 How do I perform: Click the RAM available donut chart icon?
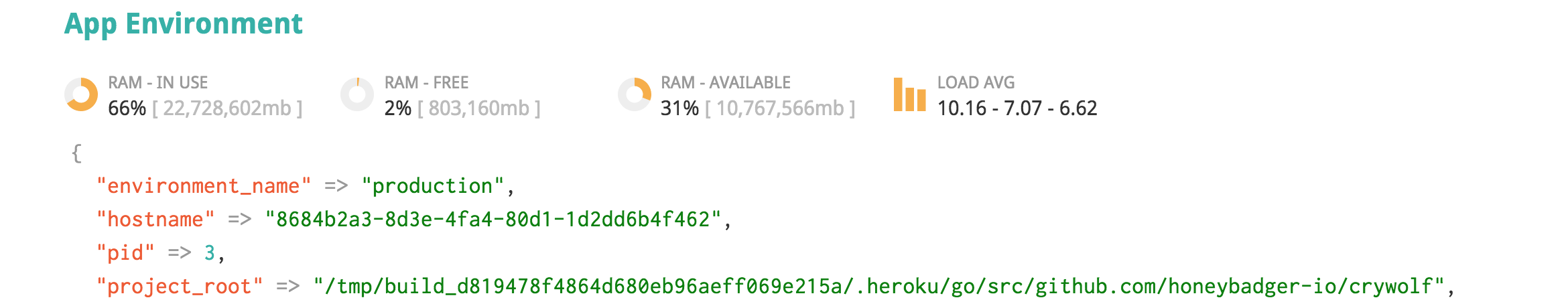[x=634, y=94]
